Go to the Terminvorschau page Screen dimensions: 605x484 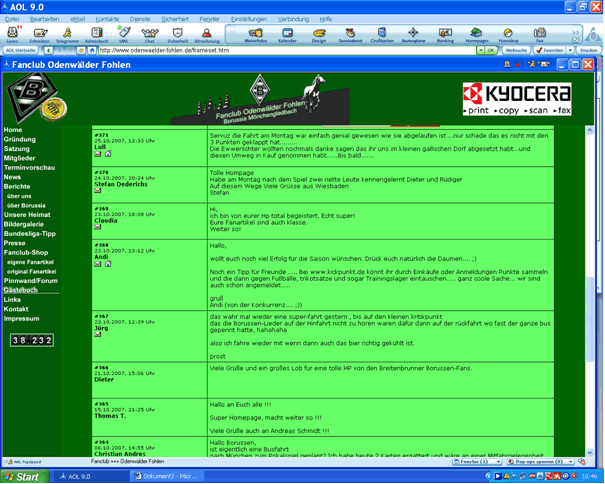[x=29, y=167]
